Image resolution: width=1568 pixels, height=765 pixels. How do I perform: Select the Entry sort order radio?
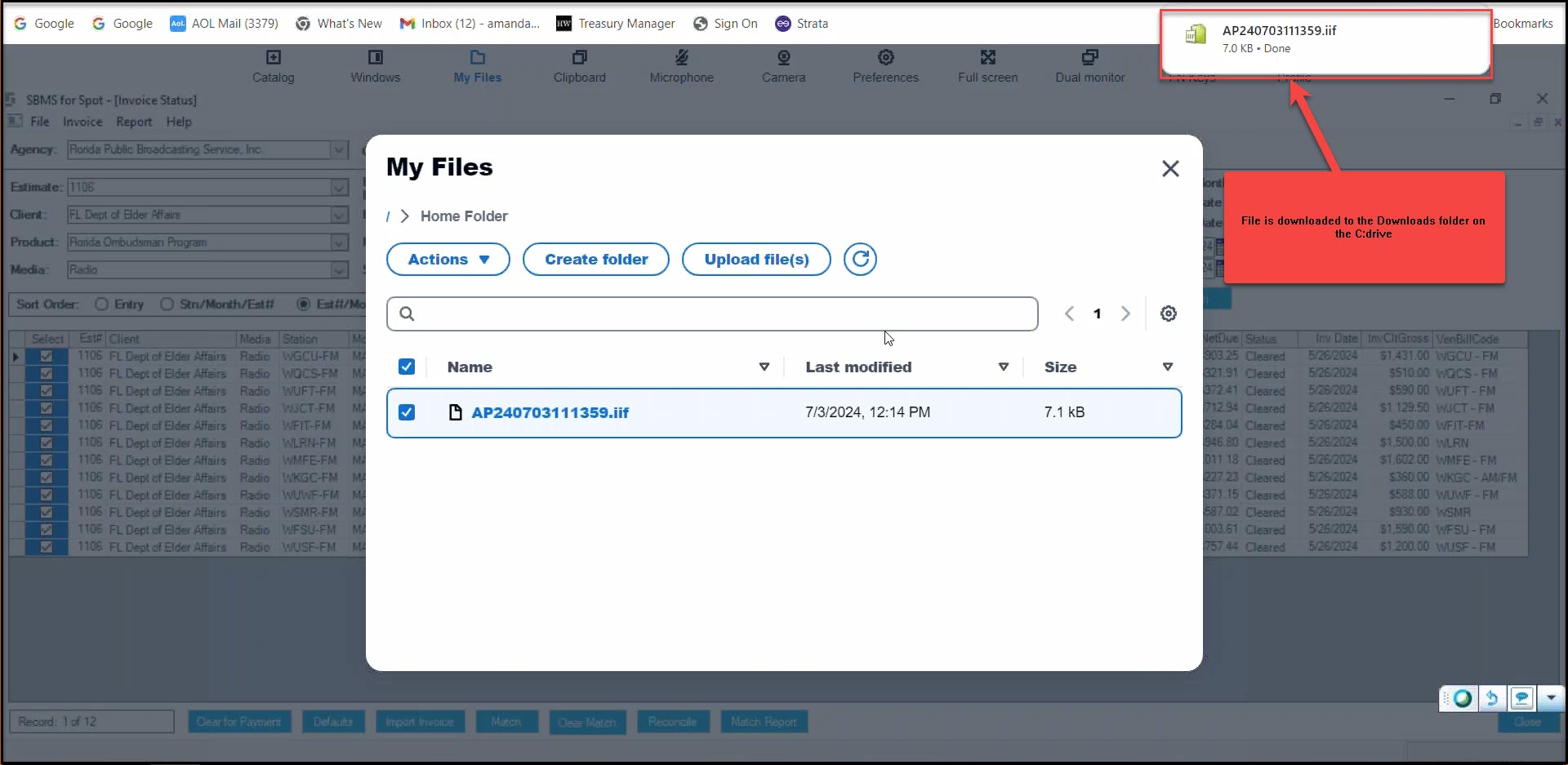(x=102, y=304)
